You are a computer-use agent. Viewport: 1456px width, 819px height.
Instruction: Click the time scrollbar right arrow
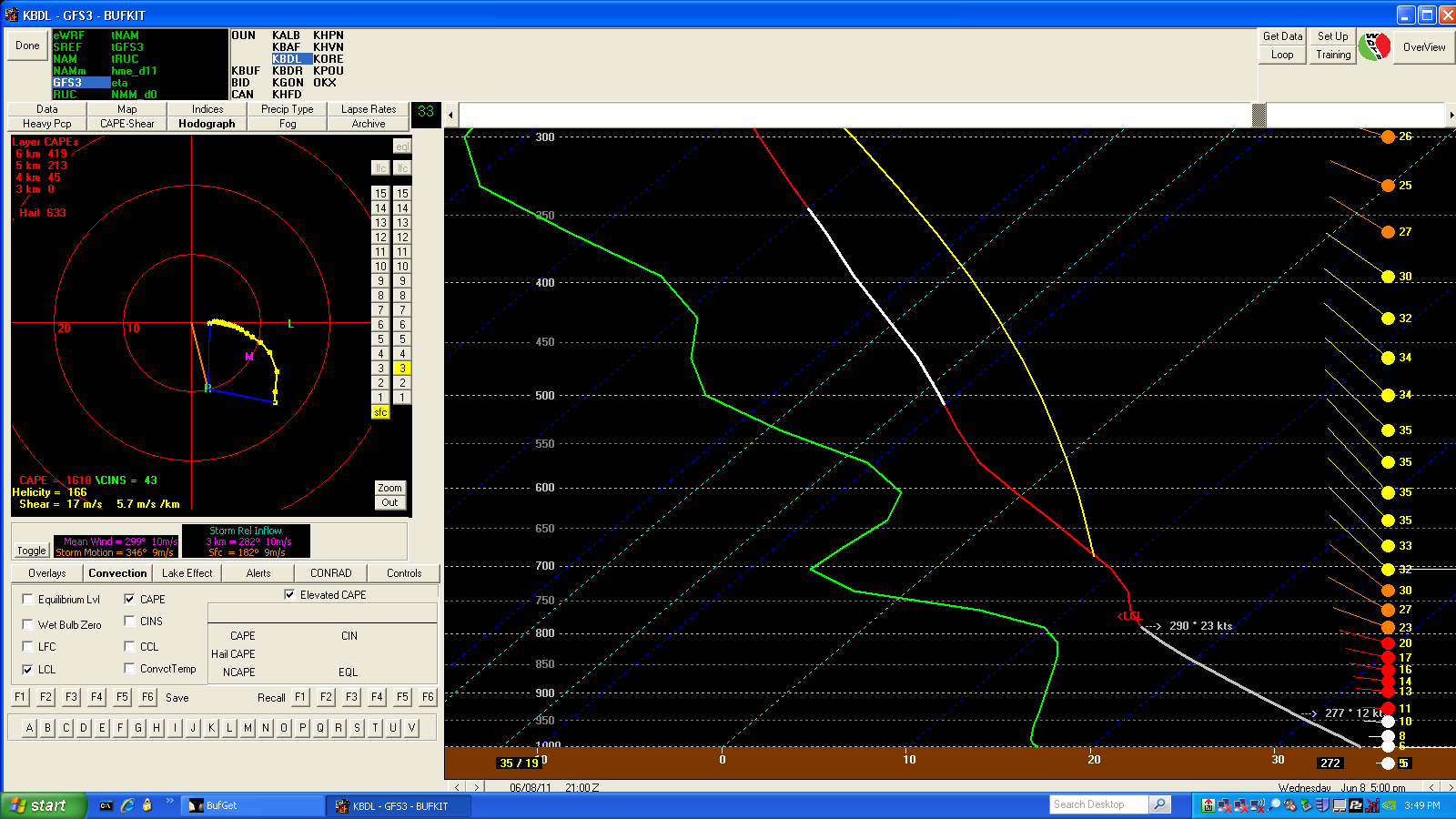(1451, 115)
